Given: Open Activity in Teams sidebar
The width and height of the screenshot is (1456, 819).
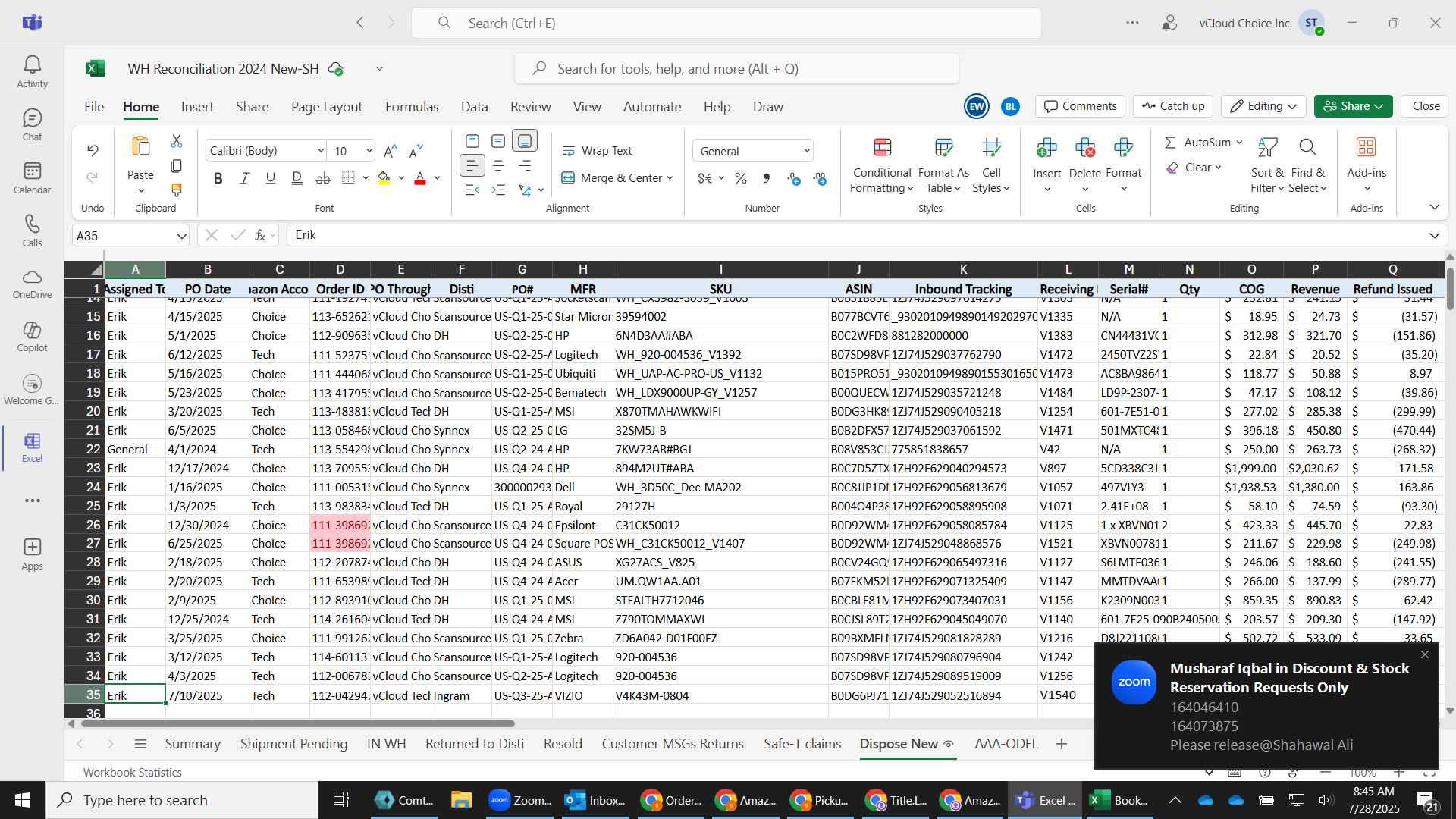Looking at the screenshot, I should point(32,72).
